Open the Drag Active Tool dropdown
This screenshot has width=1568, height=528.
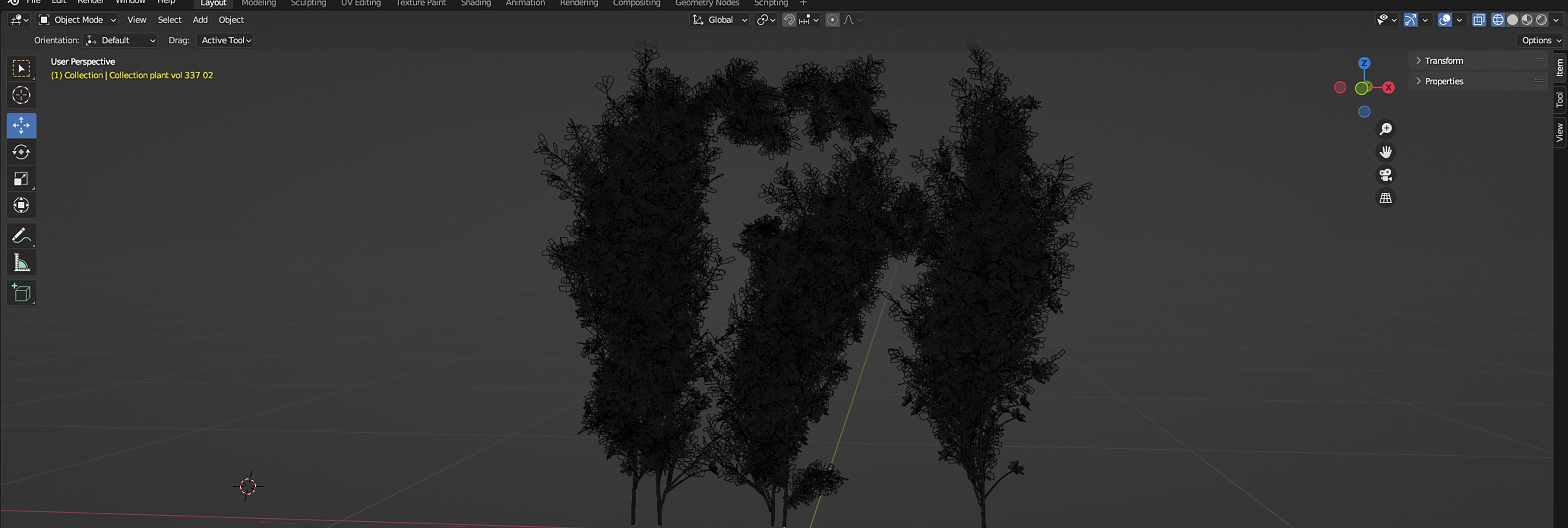tap(225, 40)
